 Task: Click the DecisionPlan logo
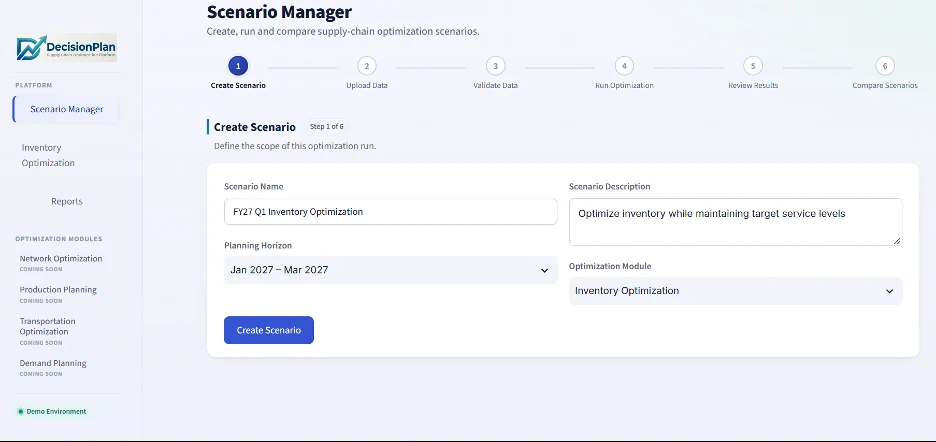point(66,47)
